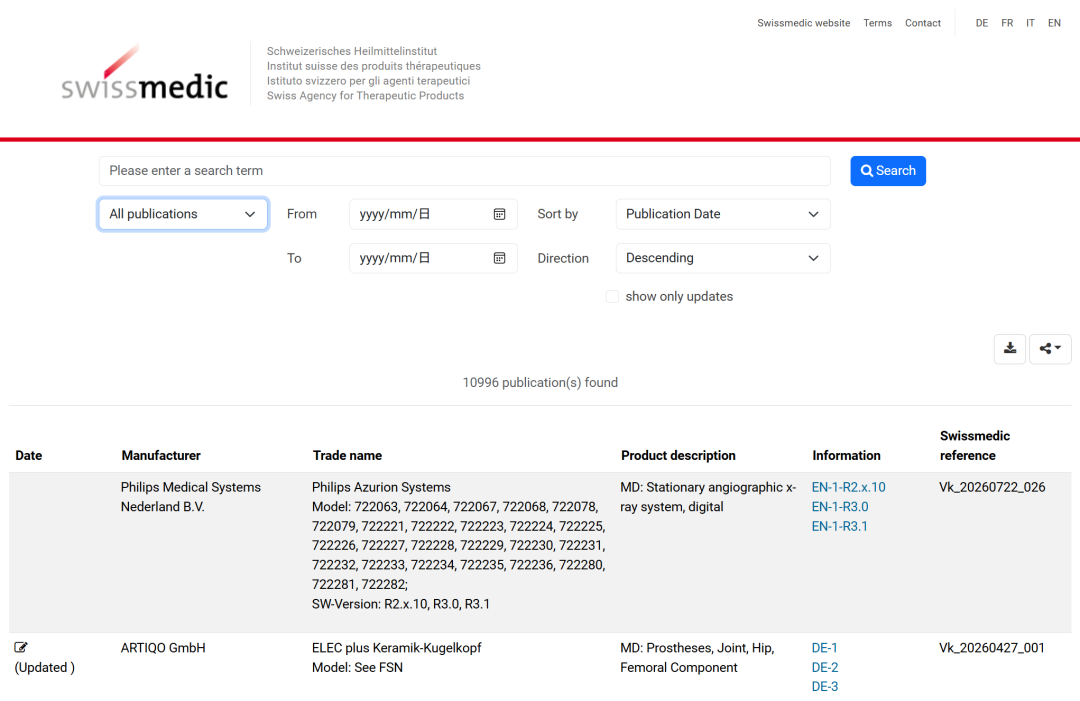Image resolution: width=1080 pixels, height=701 pixels.
Task: Click the Trade name column header
Action: (347, 456)
